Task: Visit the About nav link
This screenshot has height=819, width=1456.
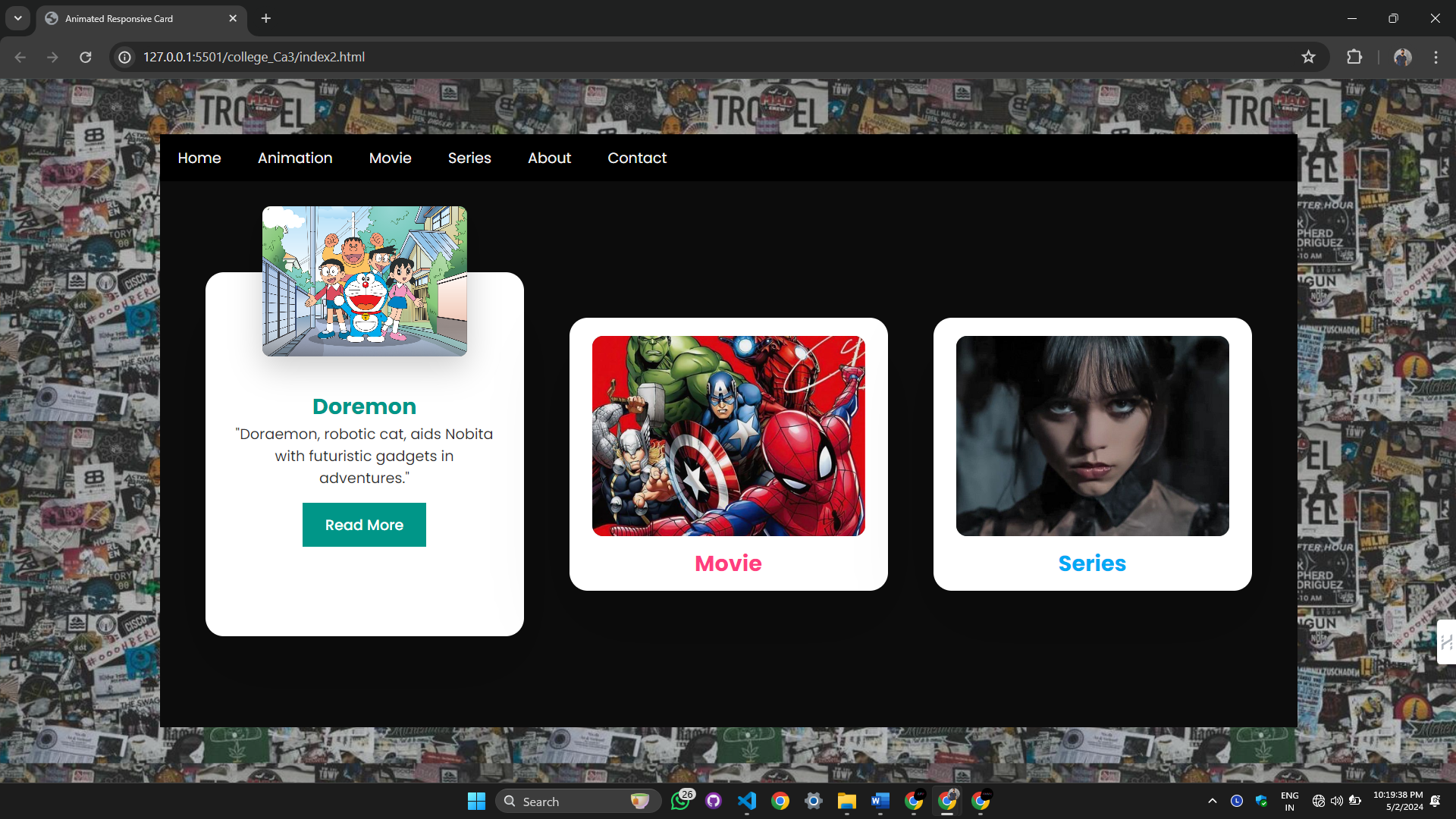Action: tap(550, 158)
